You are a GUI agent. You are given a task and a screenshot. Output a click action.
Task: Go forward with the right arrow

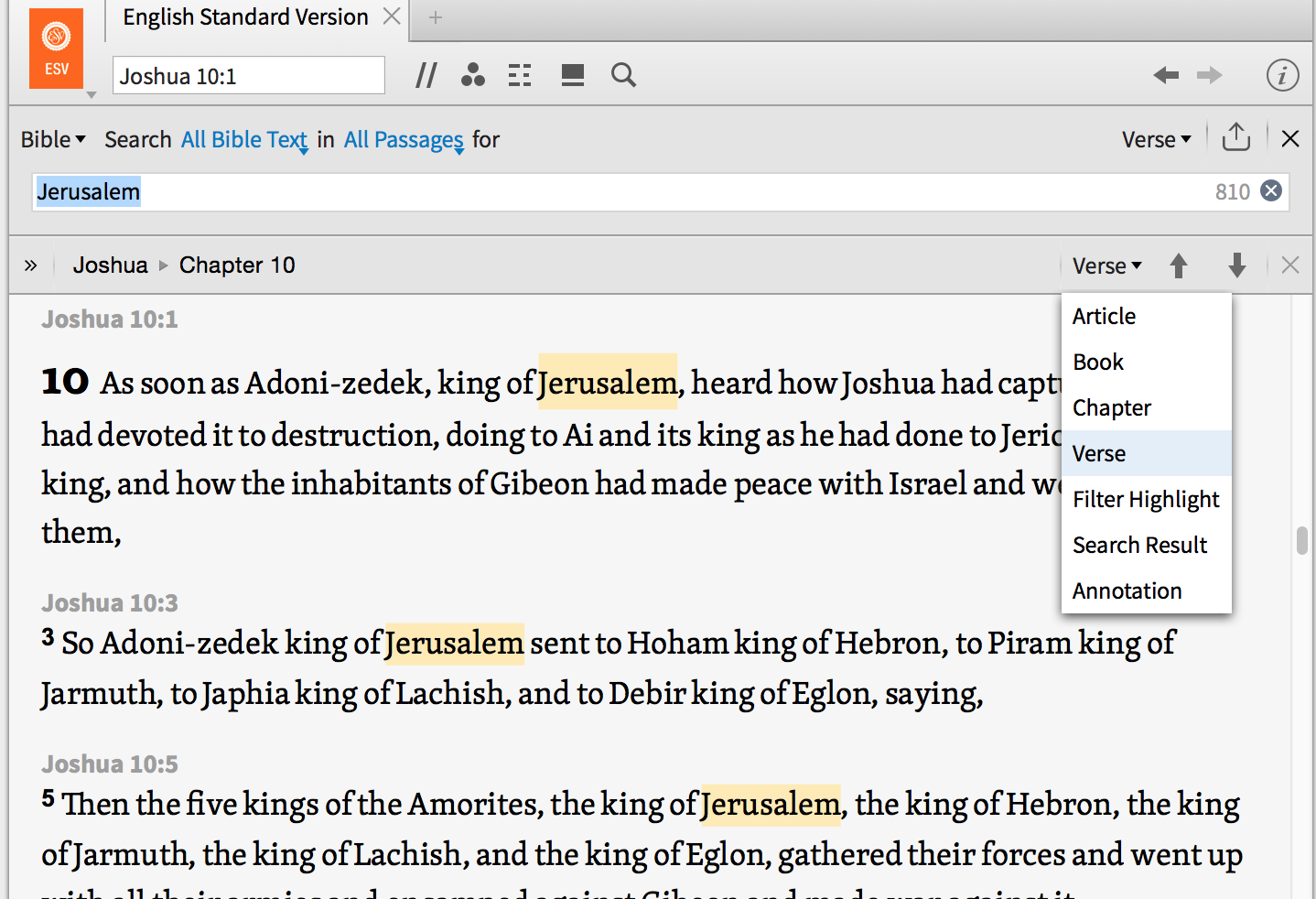pos(1210,75)
